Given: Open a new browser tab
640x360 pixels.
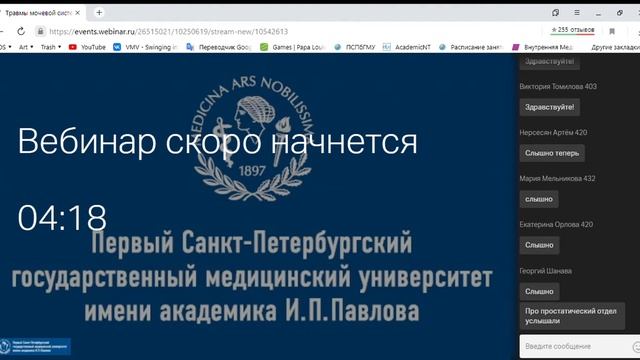Looking at the screenshot, I should 99,13.
